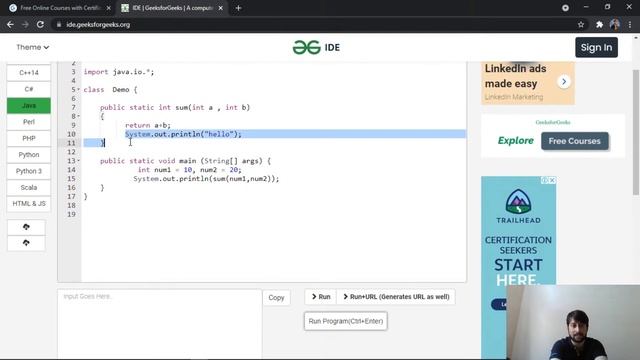Close the Trailhead ad with X icon
Image resolution: width=640 pixels, height=360 pixels.
tap(552, 180)
